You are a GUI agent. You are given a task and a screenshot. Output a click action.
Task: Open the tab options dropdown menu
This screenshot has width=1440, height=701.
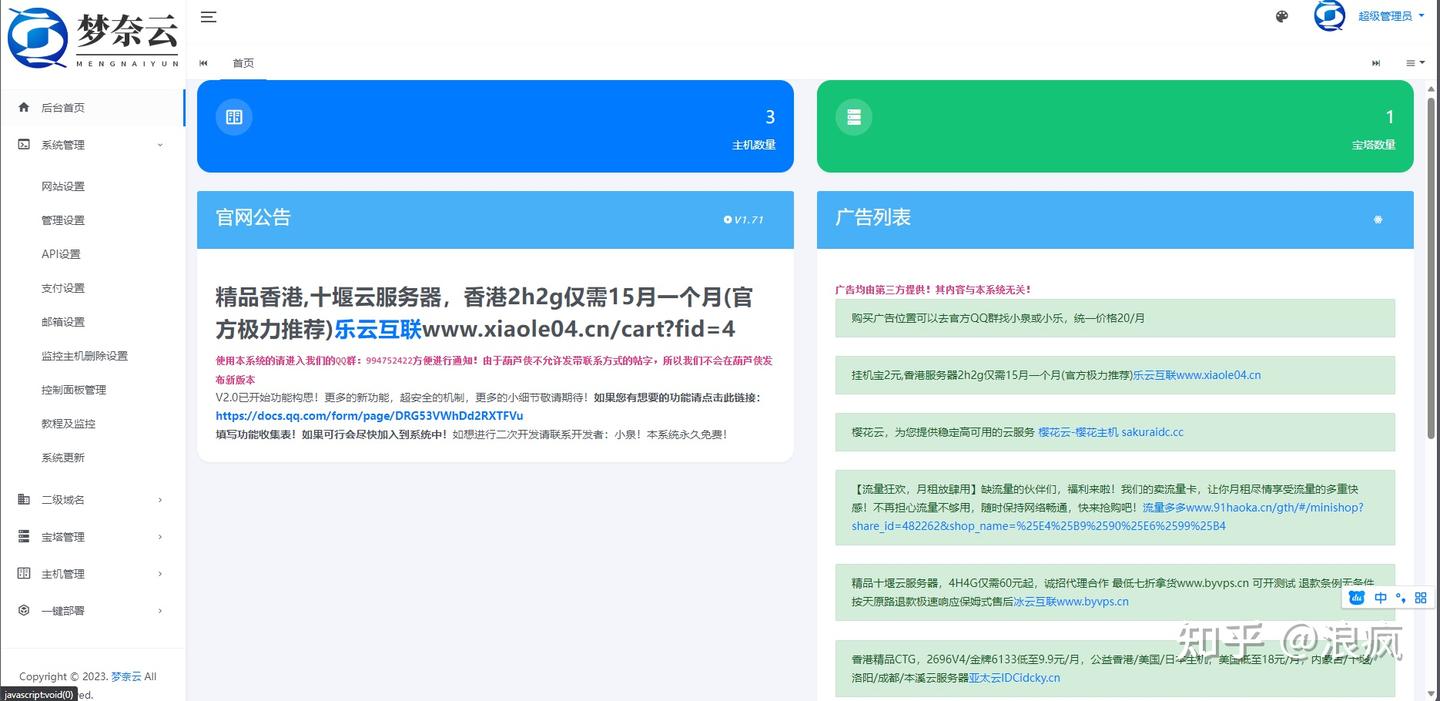[1415, 63]
